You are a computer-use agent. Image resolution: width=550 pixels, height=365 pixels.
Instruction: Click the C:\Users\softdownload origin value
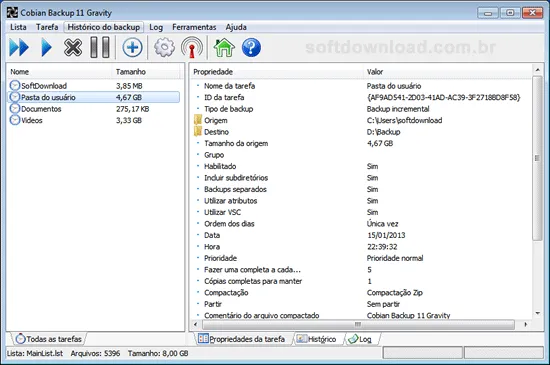tap(404, 120)
